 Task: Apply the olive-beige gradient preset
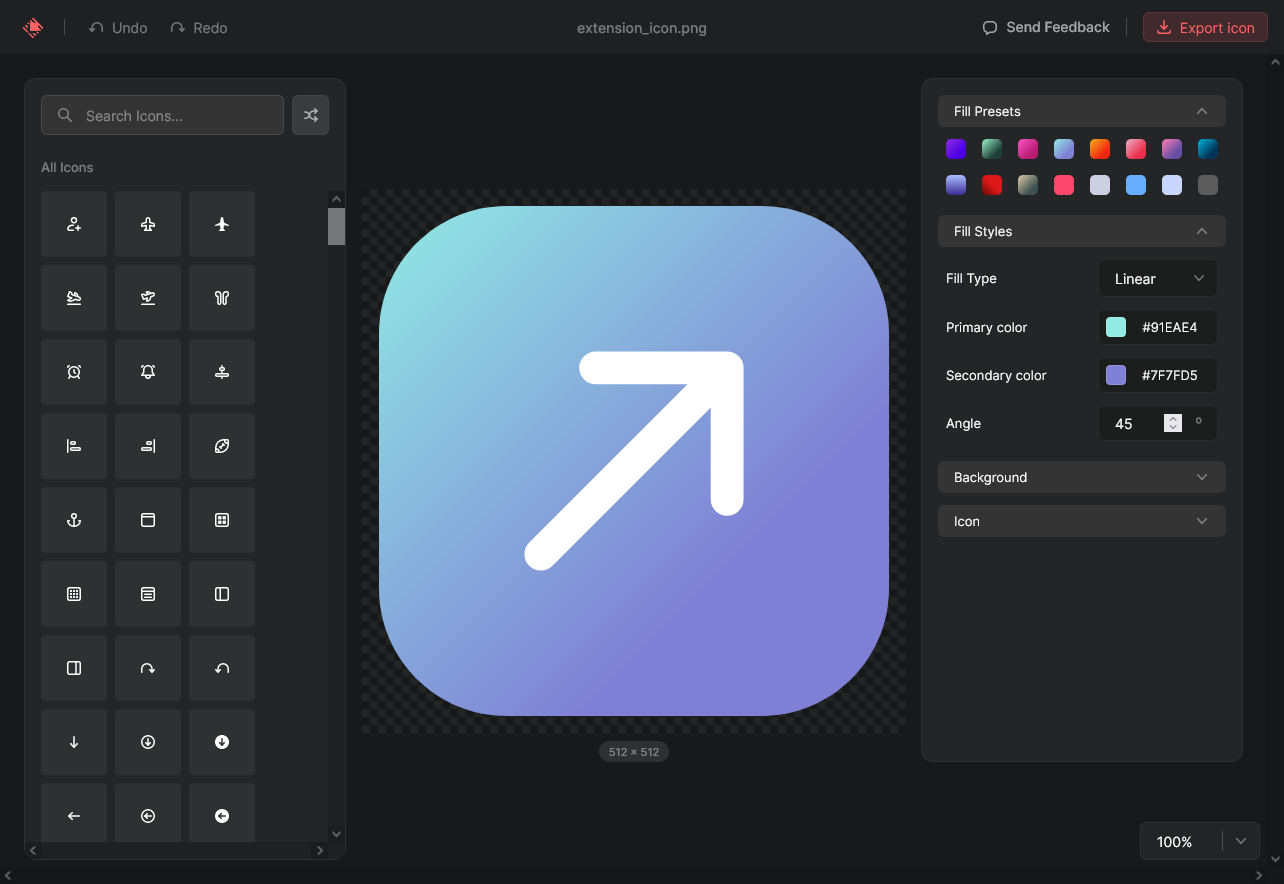[x=1028, y=185]
